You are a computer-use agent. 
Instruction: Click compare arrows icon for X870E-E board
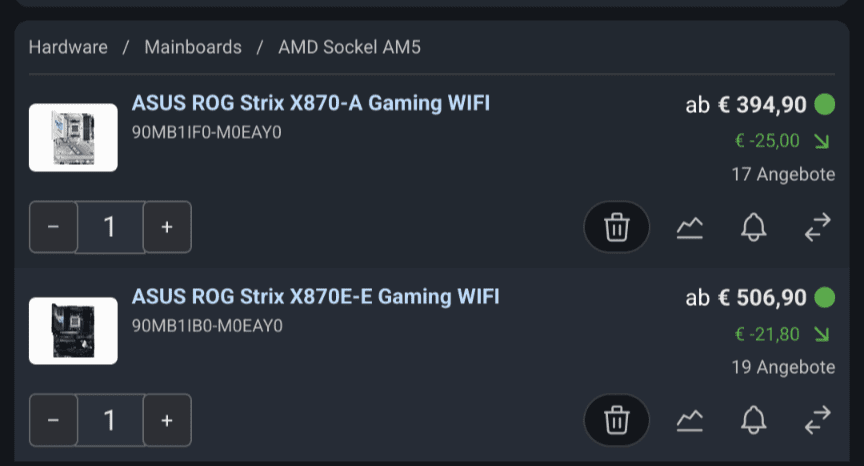pos(817,420)
